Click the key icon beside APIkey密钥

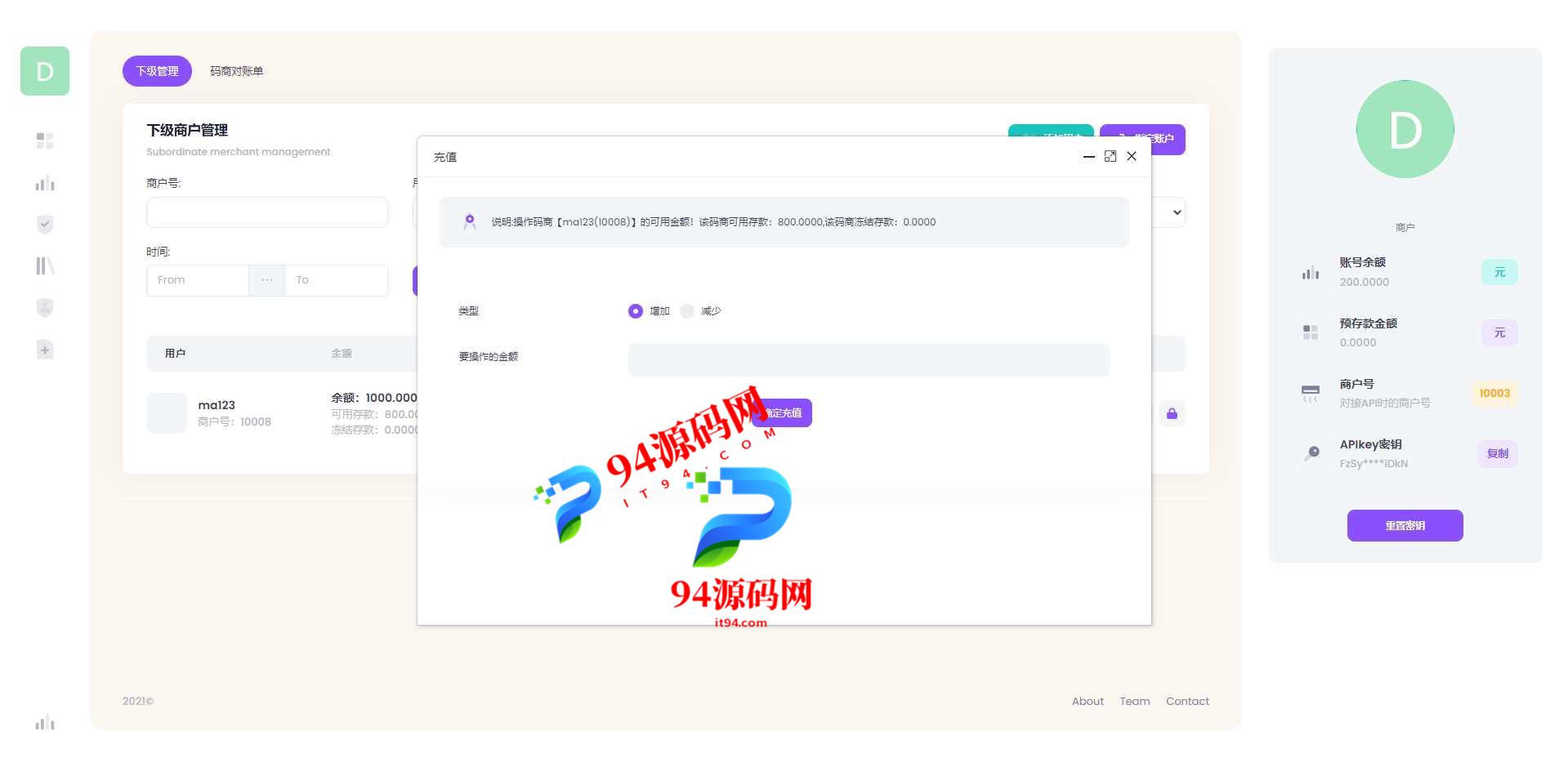[1311, 453]
